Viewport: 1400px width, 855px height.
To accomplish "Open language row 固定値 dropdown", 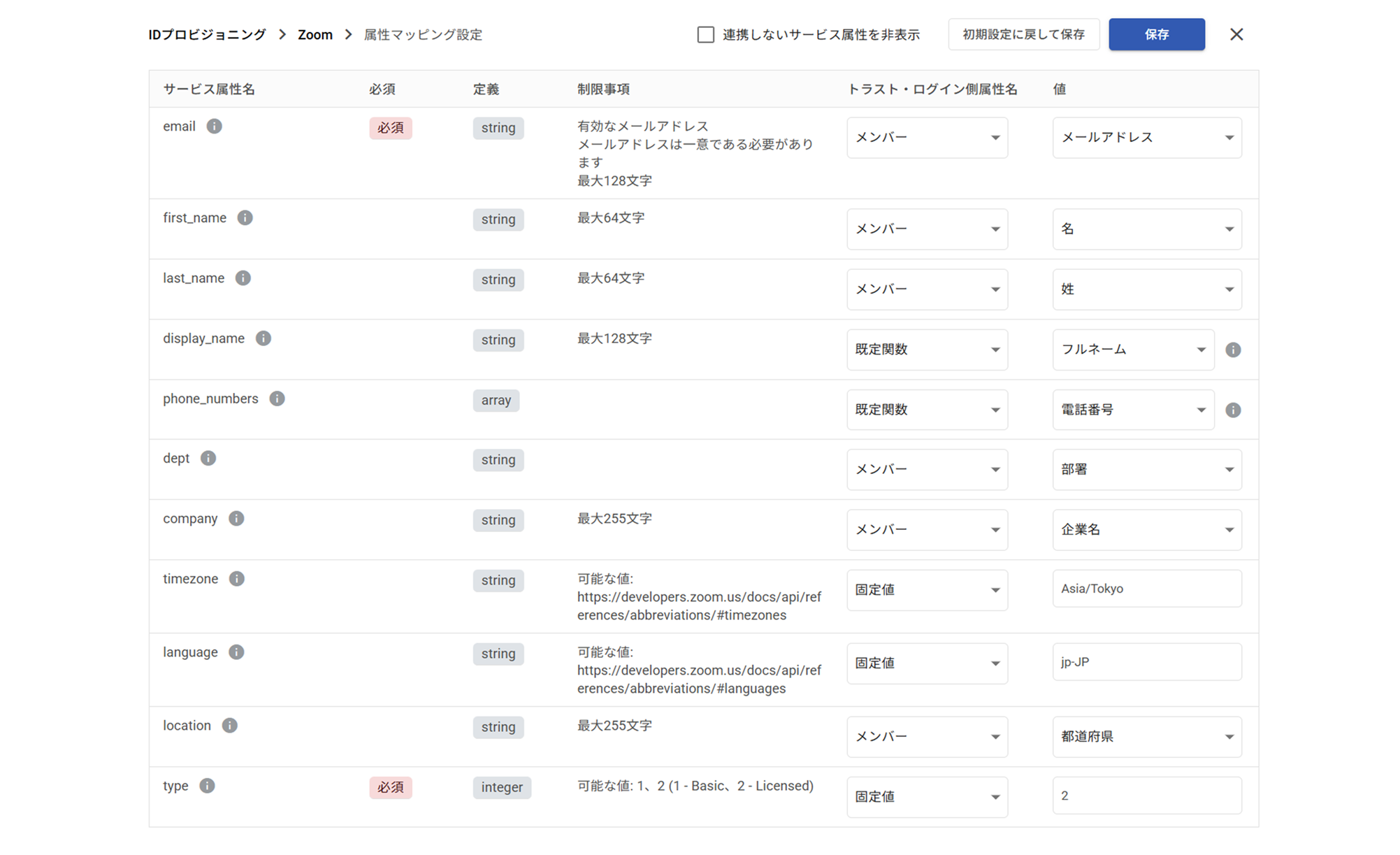I will [927, 663].
